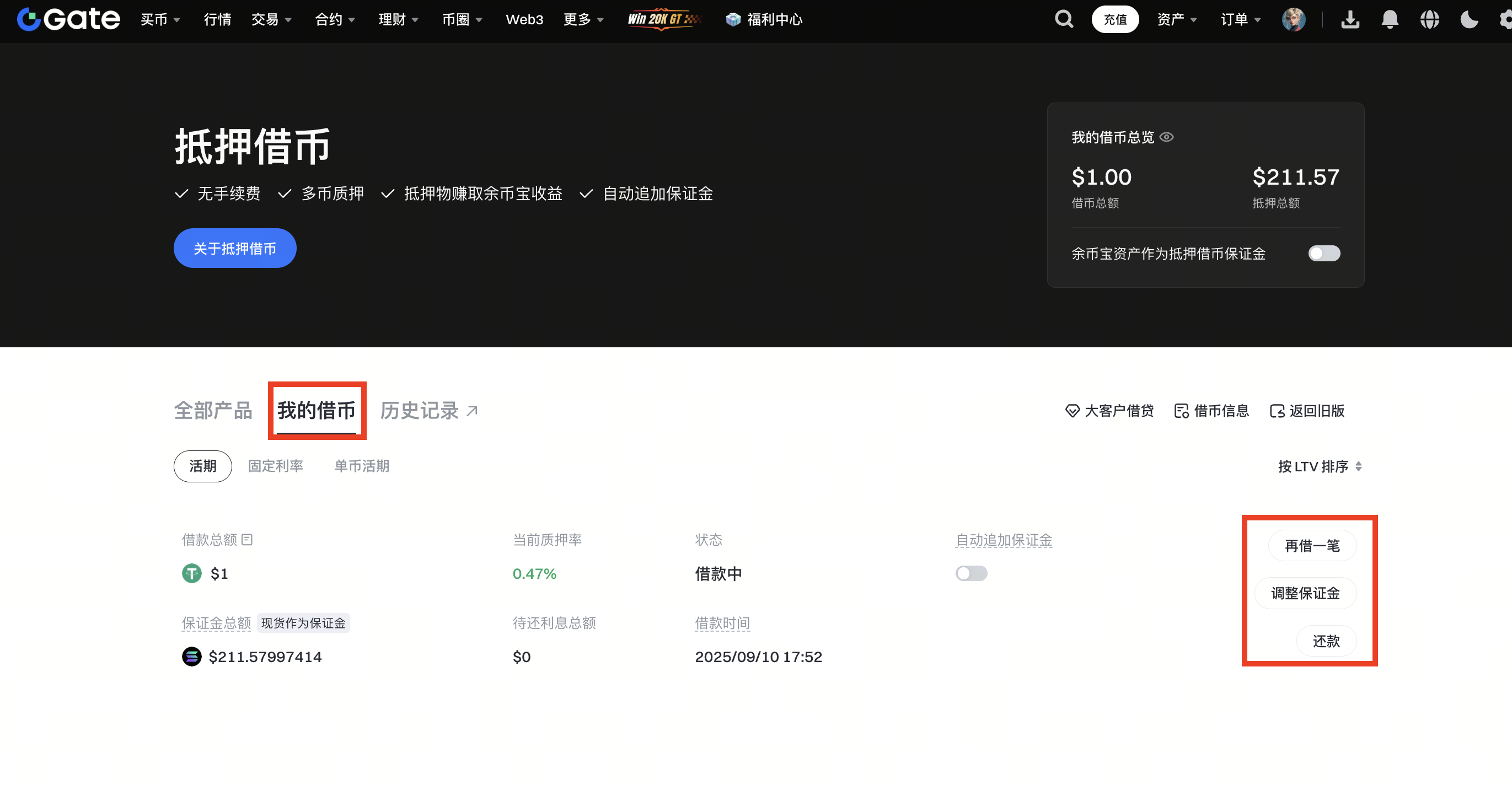Viewport: 1512px width, 785px height.
Task: Open the download app icon
Action: pos(1350,19)
